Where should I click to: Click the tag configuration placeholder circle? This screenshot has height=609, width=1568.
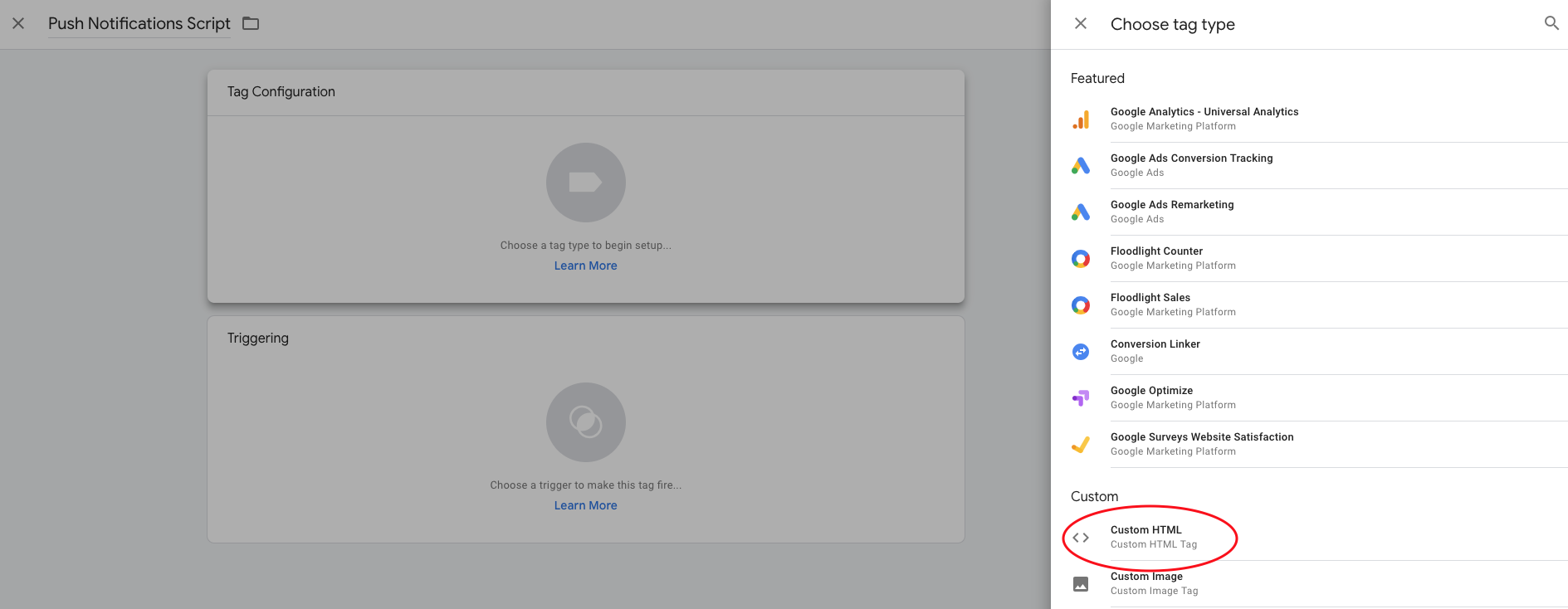[x=585, y=183]
